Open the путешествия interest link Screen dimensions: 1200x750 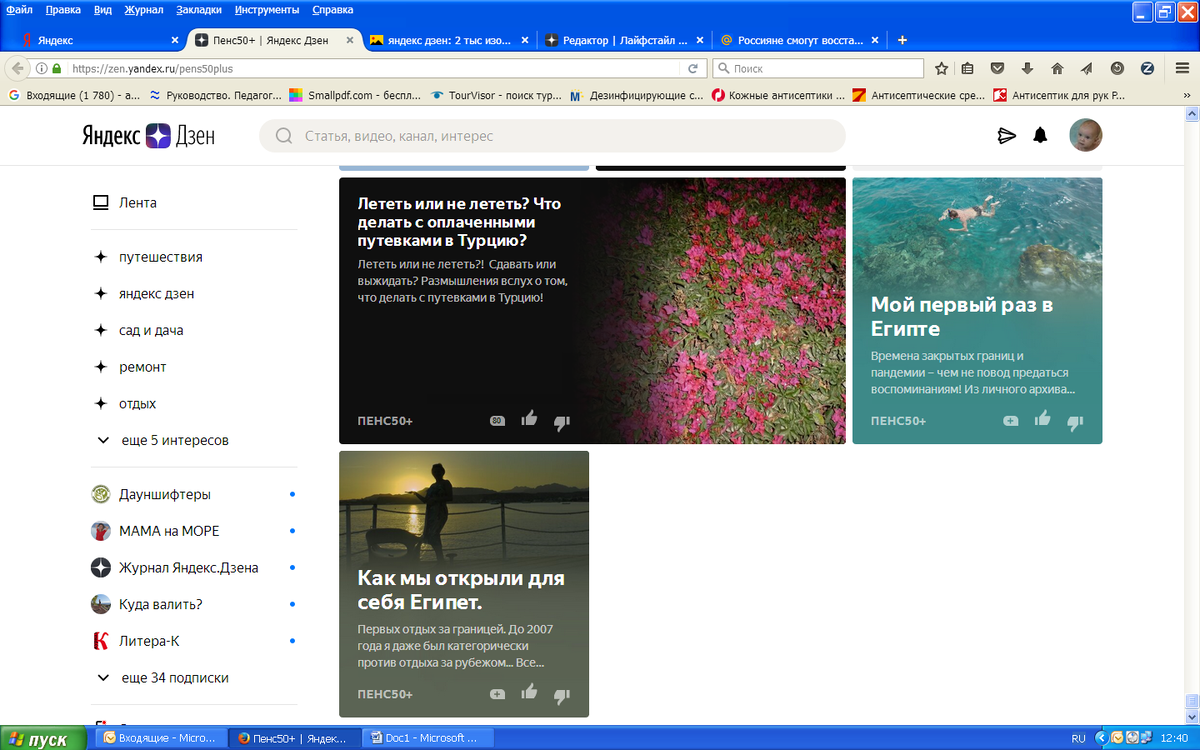pyautogui.click(x=160, y=256)
